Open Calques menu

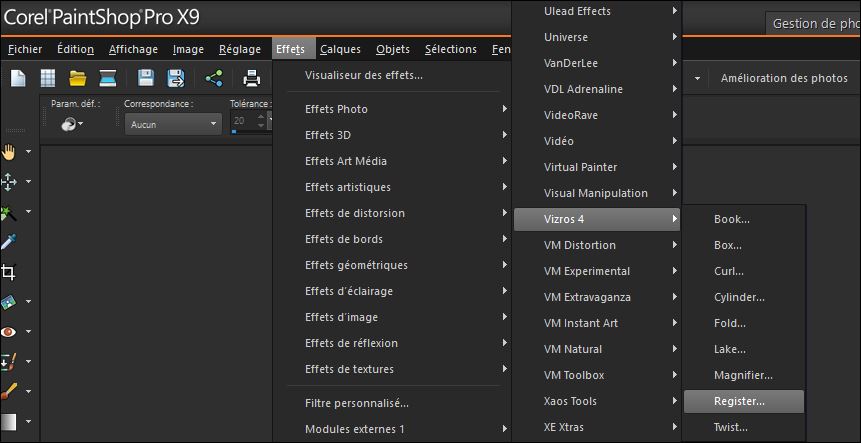point(340,49)
